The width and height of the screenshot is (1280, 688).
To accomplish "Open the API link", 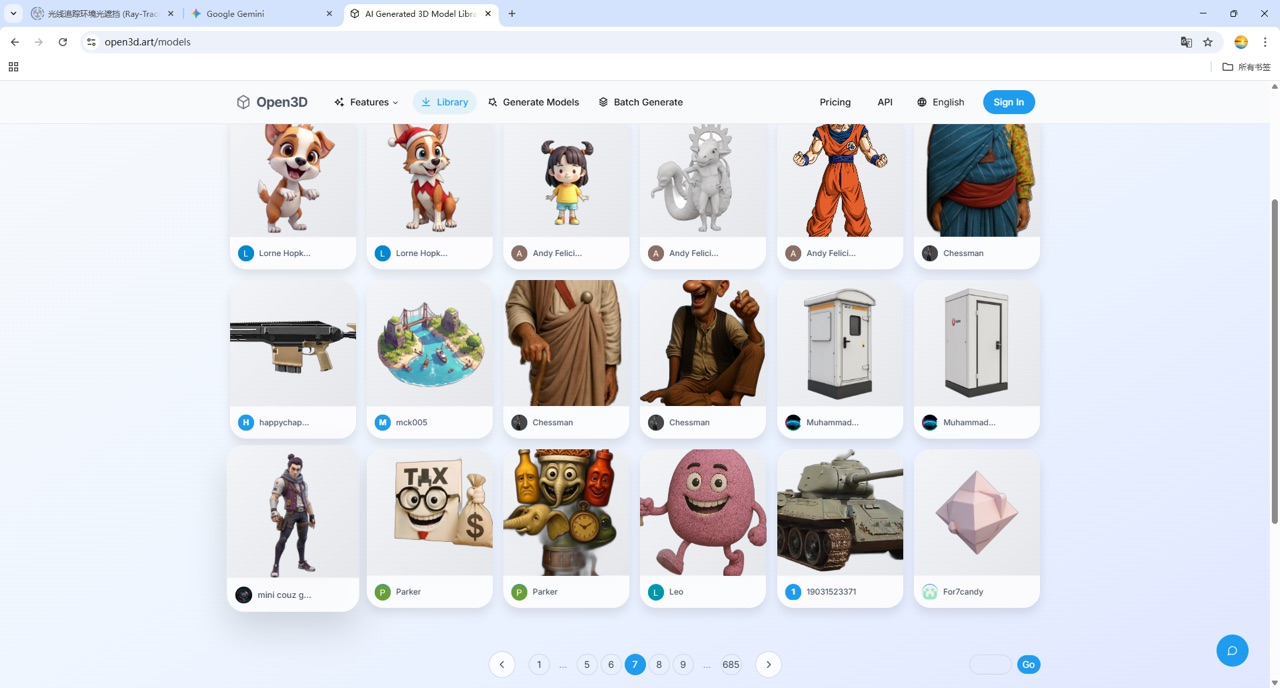I will pyautogui.click(x=885, y=102).
